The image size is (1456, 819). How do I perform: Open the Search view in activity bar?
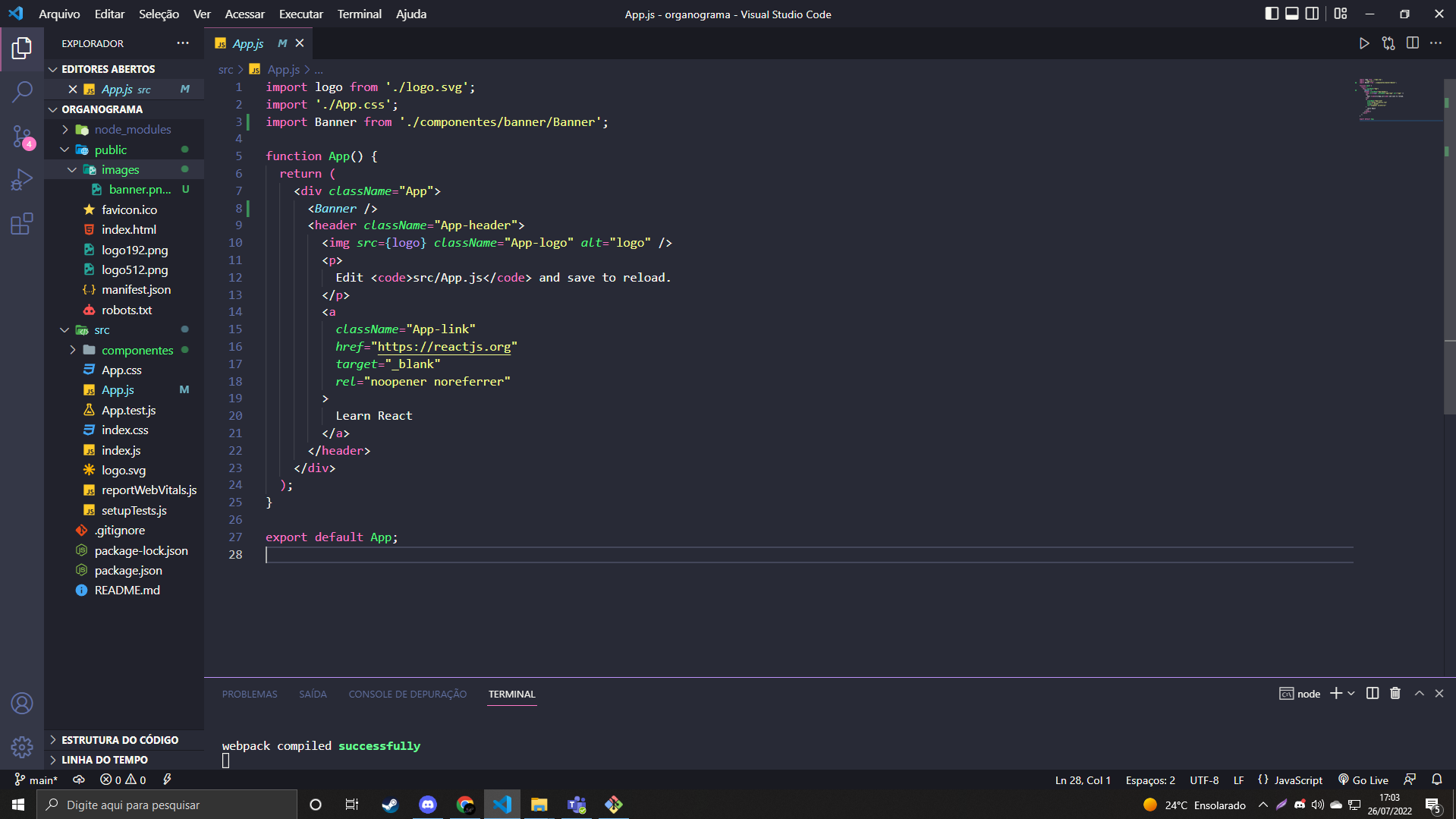point(22,92)
